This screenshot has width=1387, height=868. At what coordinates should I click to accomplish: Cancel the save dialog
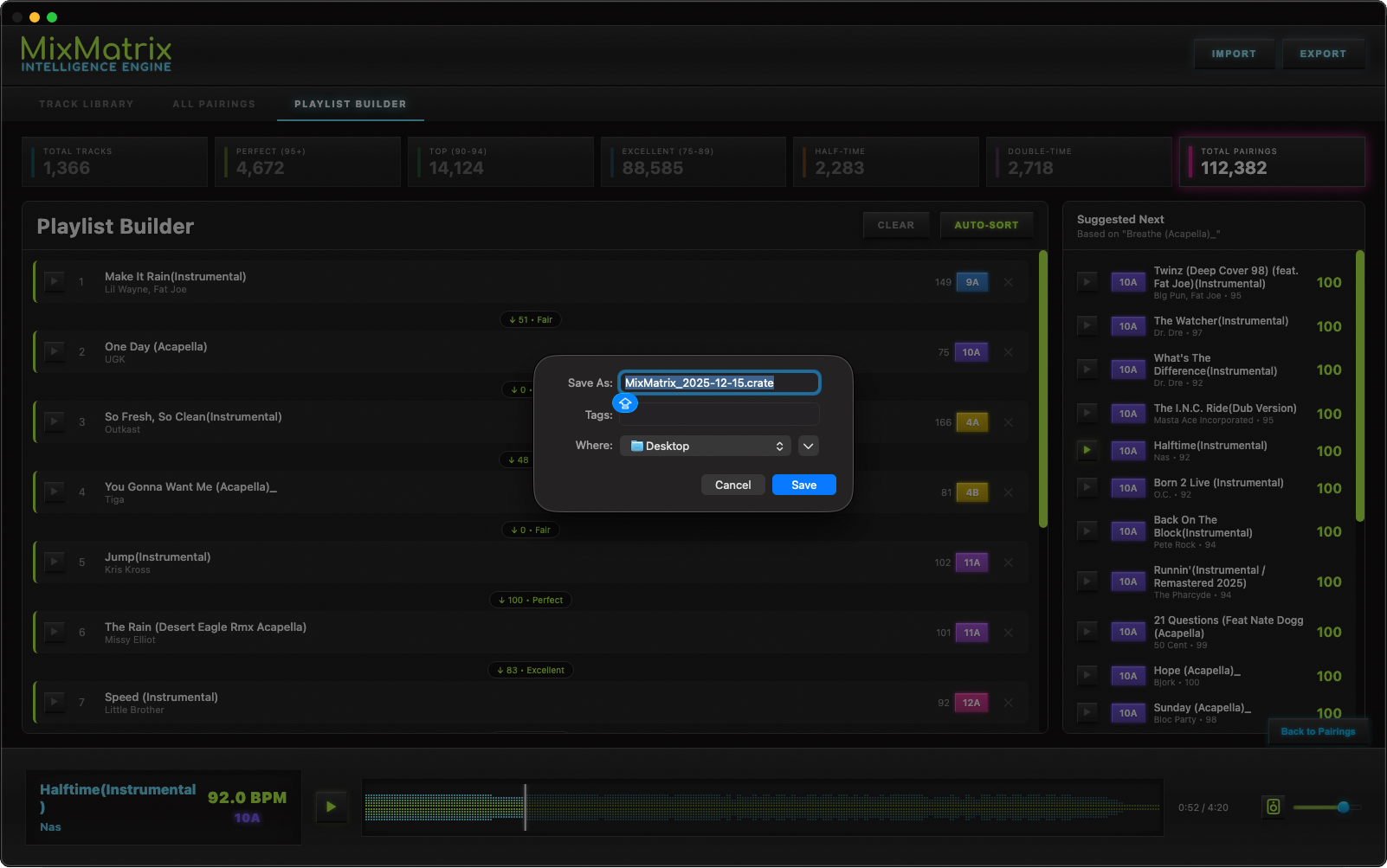click(x=732, y=485)
